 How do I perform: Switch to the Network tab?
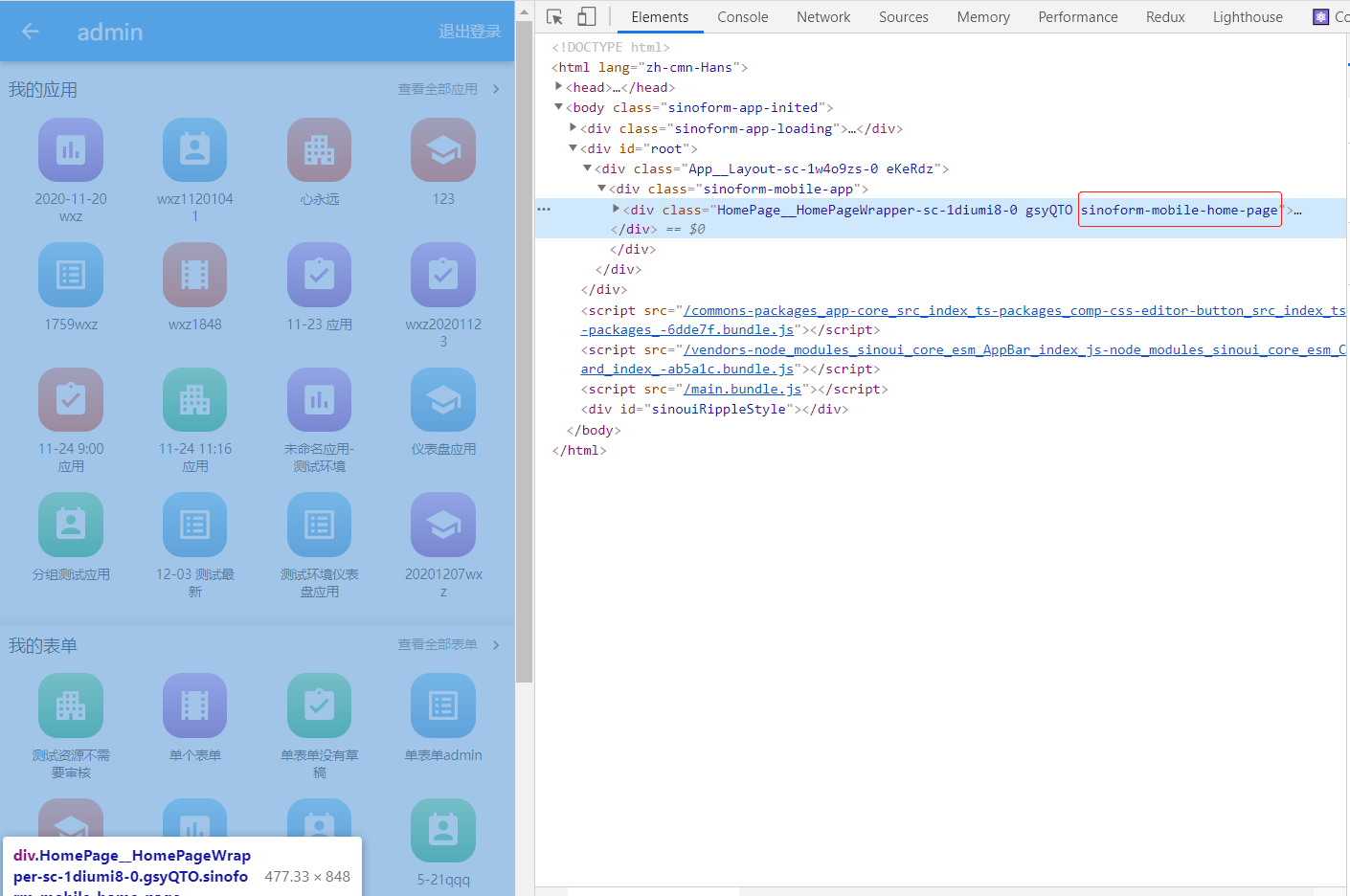click(823, 17)
